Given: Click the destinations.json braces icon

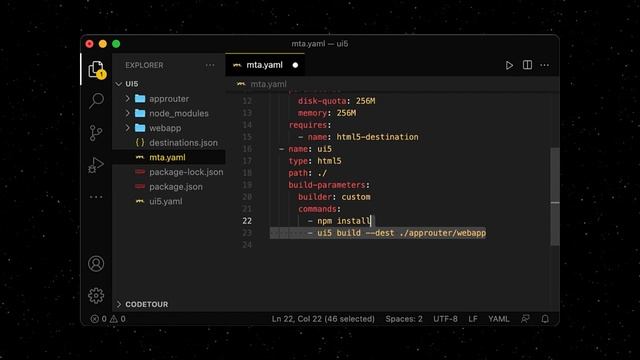Looking at the screenshot, I should (x=140, y=142).
